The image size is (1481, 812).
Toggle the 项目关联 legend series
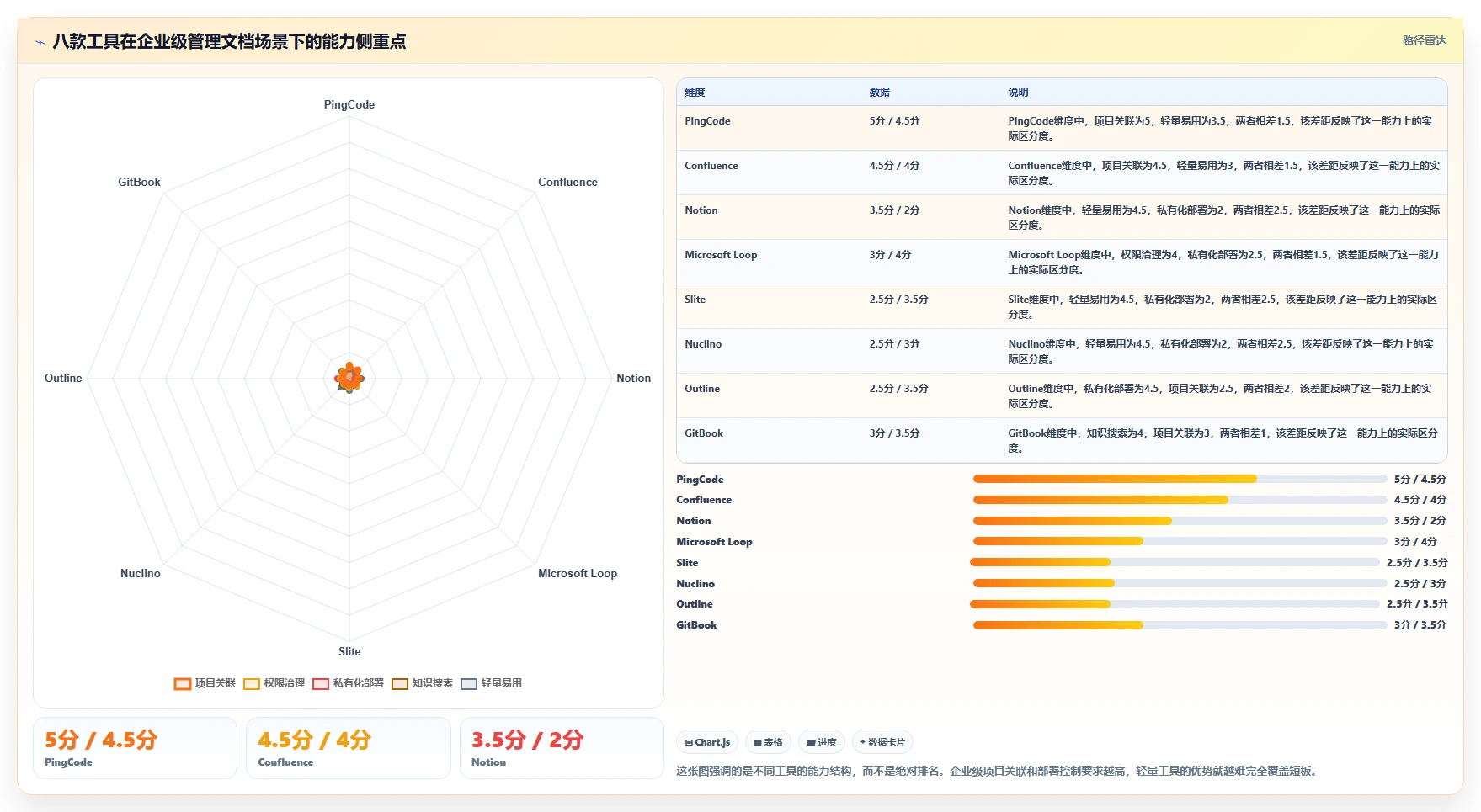205,683
